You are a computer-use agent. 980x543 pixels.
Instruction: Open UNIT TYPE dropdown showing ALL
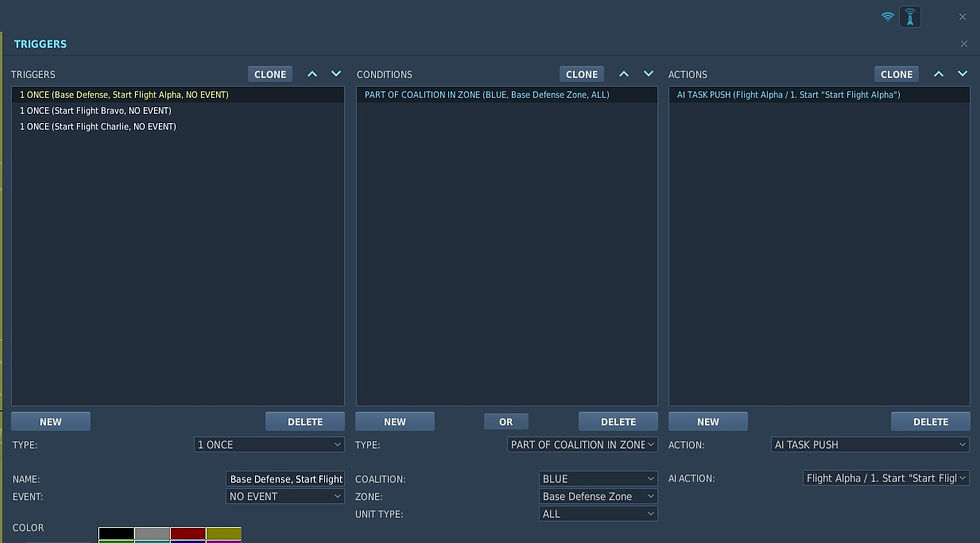[598, 514]
